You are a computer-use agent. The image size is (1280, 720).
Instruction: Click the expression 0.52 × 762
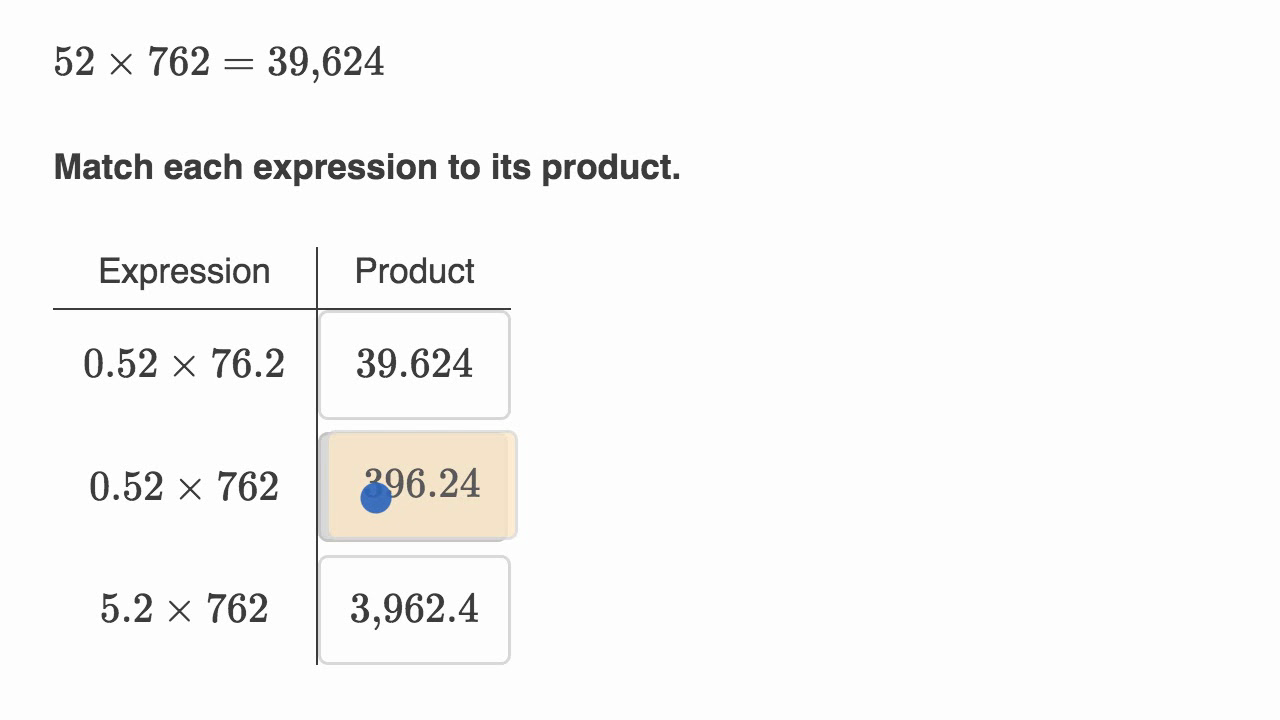pos(184,488)
